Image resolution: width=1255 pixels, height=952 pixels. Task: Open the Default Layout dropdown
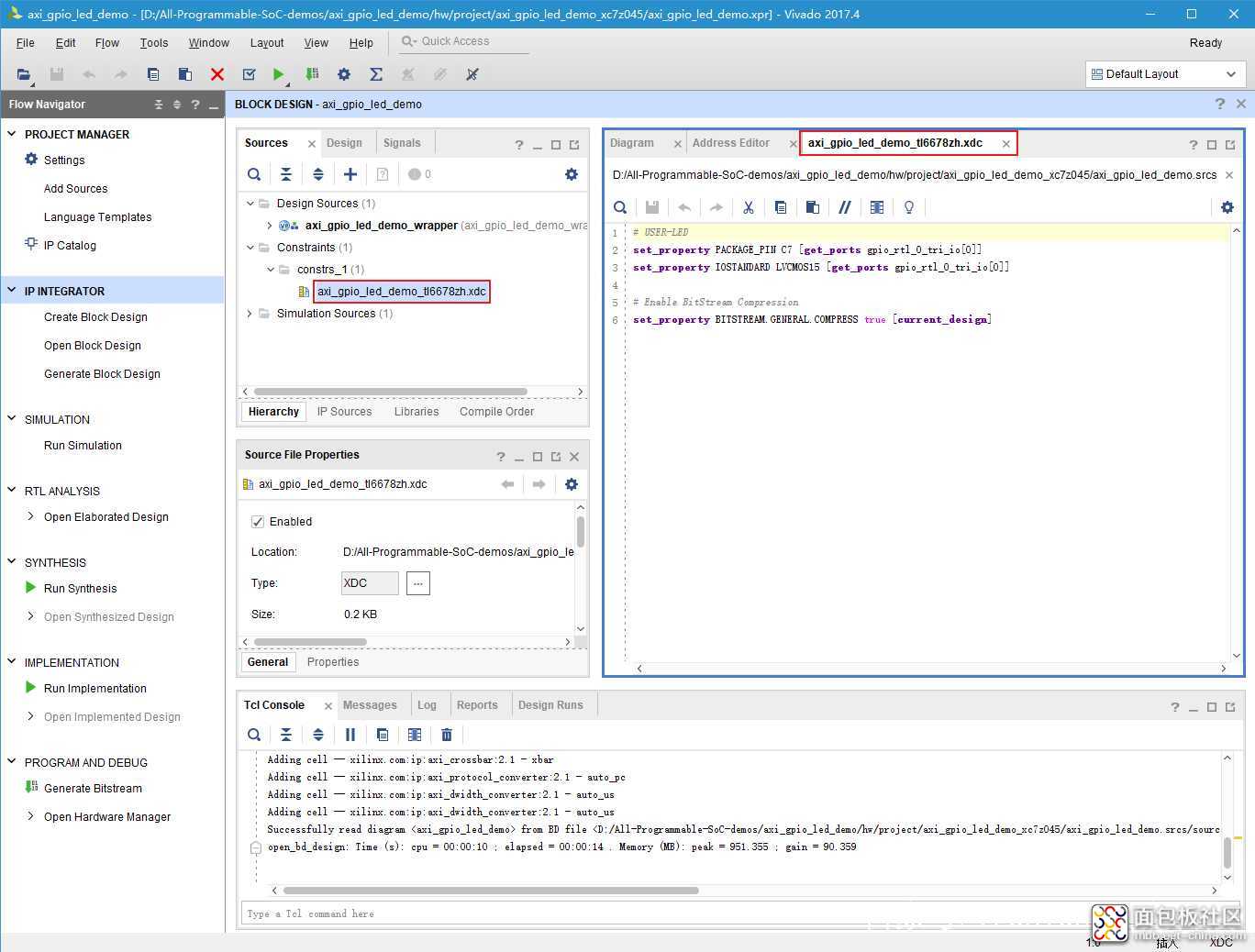1165,74
